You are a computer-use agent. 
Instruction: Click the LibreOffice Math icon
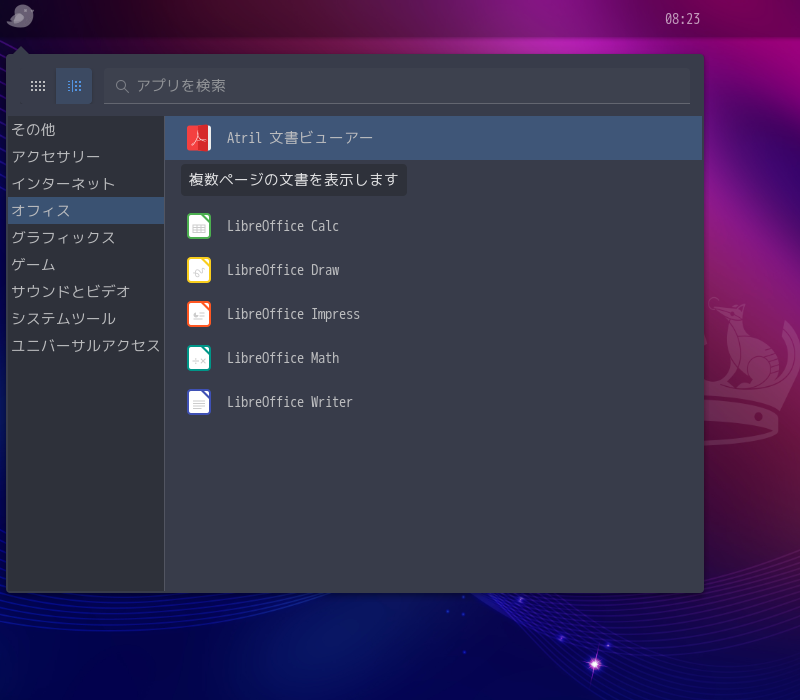(x=199, y=358)
